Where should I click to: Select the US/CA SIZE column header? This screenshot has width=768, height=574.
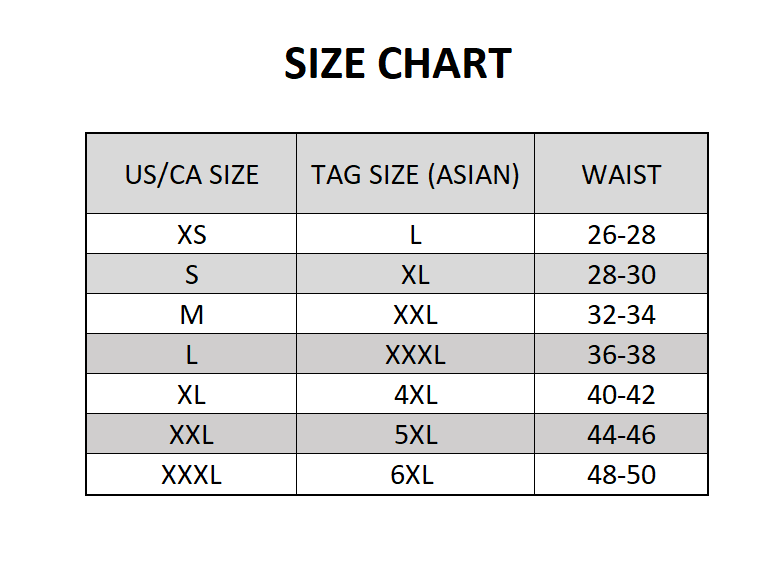tap(191, 174)
